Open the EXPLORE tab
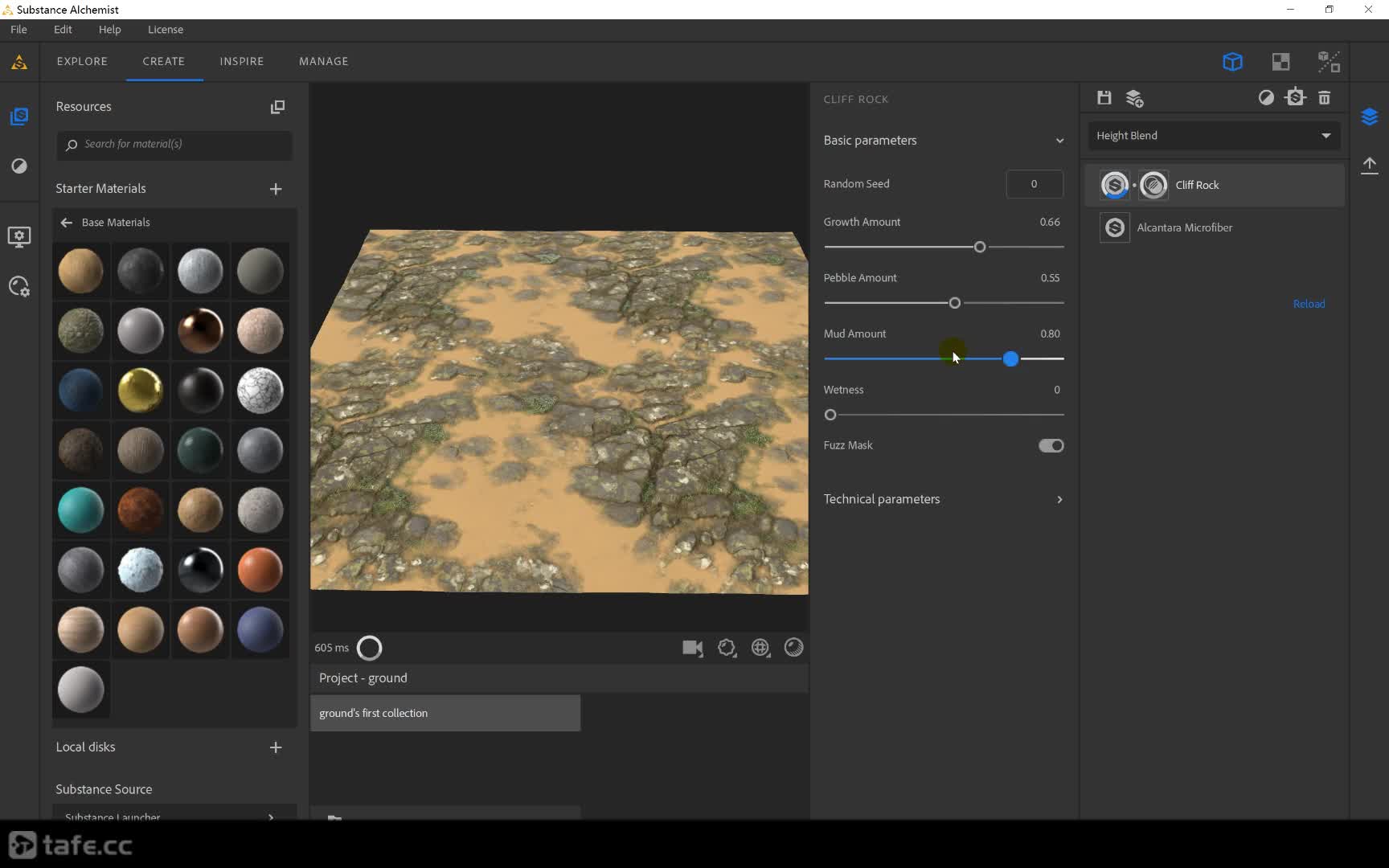This screenshot has width=1389, height=868. (82, 61)
